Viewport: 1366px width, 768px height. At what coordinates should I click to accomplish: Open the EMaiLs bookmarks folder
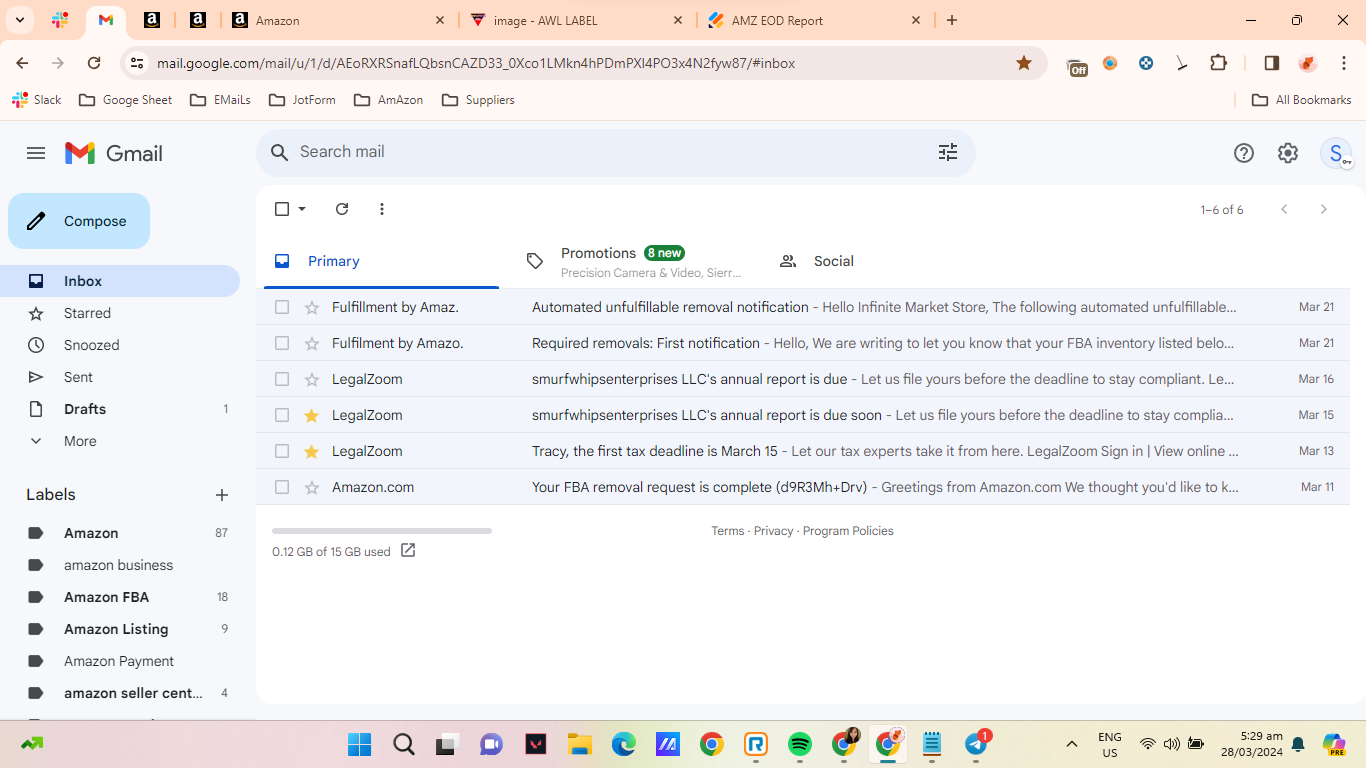(220, 100)
